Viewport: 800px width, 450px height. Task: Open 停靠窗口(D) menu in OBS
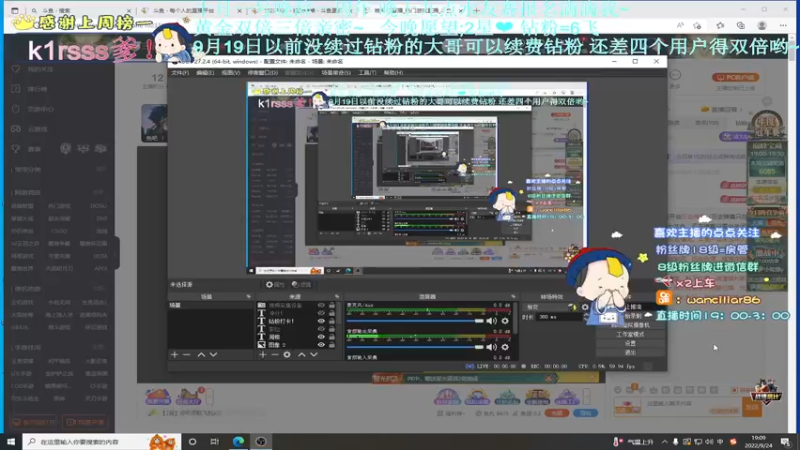(x=263, y=72)
